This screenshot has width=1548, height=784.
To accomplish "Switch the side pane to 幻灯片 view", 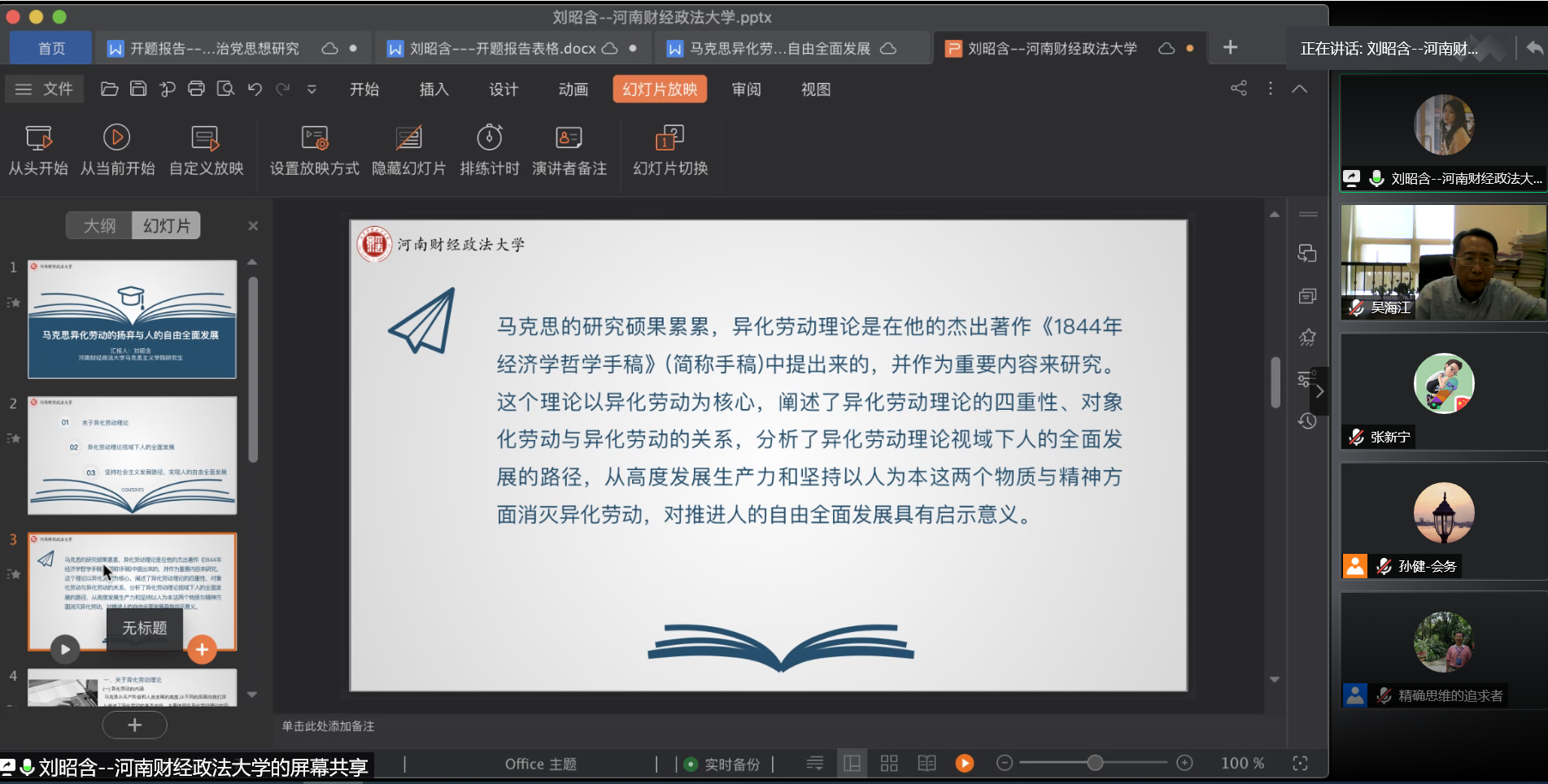I will [x=166, y=225].
